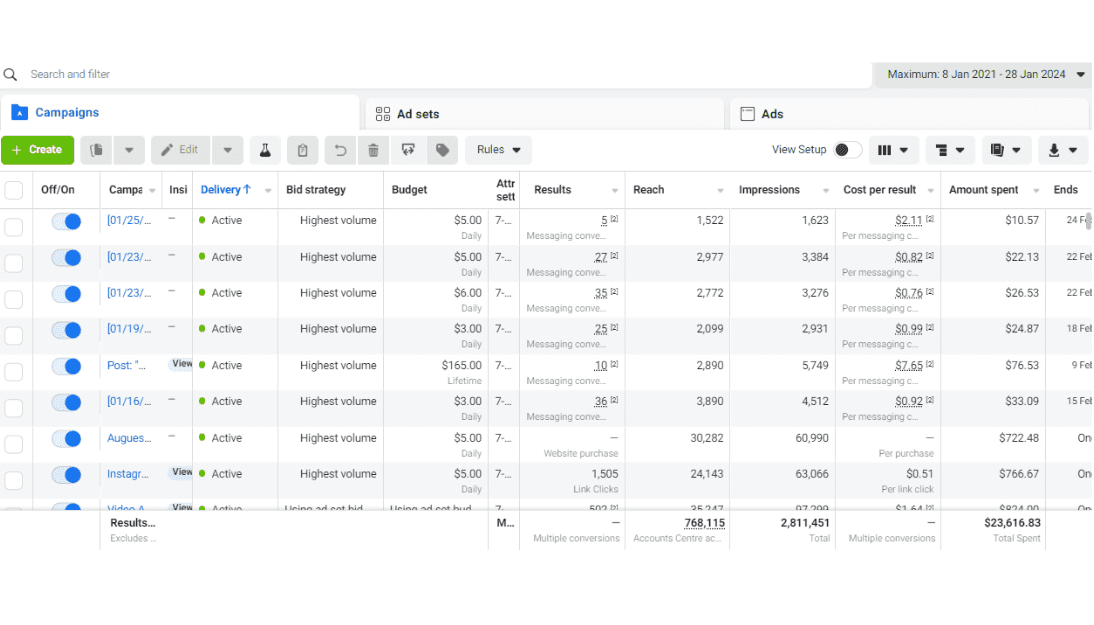This screenshot has height=625, width=1094.
Task: Expand the columns layout dropdown
Action: (x=893, y=150)
